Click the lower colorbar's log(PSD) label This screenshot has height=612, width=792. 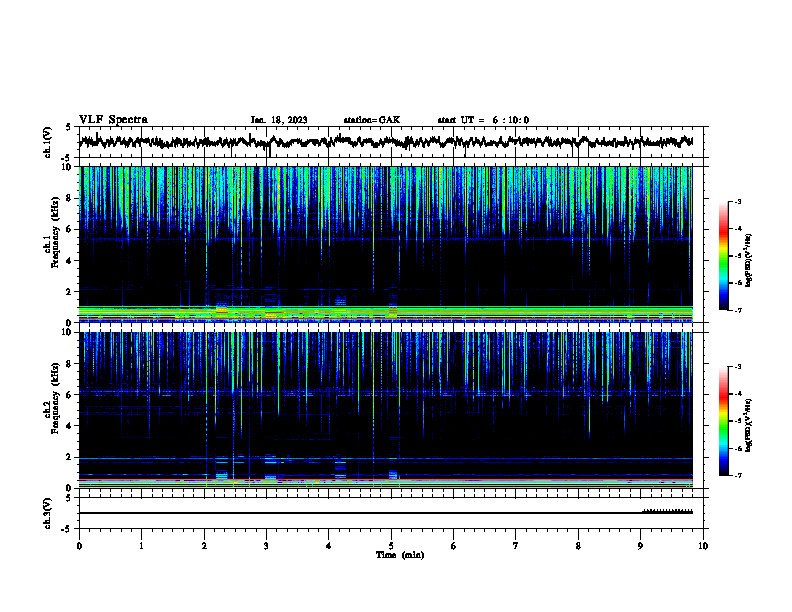click(748, 425)
